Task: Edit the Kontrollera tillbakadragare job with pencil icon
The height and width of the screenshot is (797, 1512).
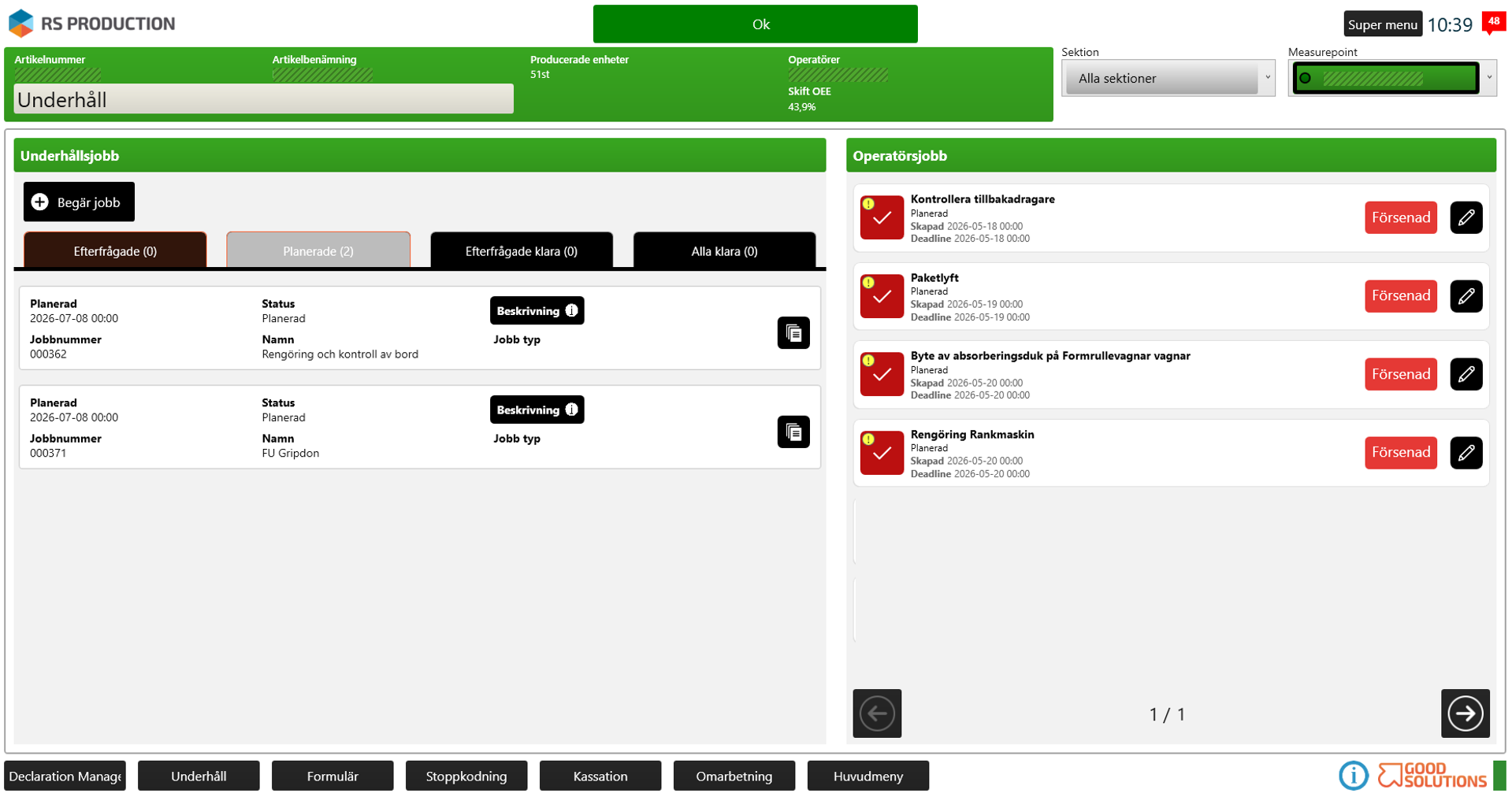Action: point(1466,218)
